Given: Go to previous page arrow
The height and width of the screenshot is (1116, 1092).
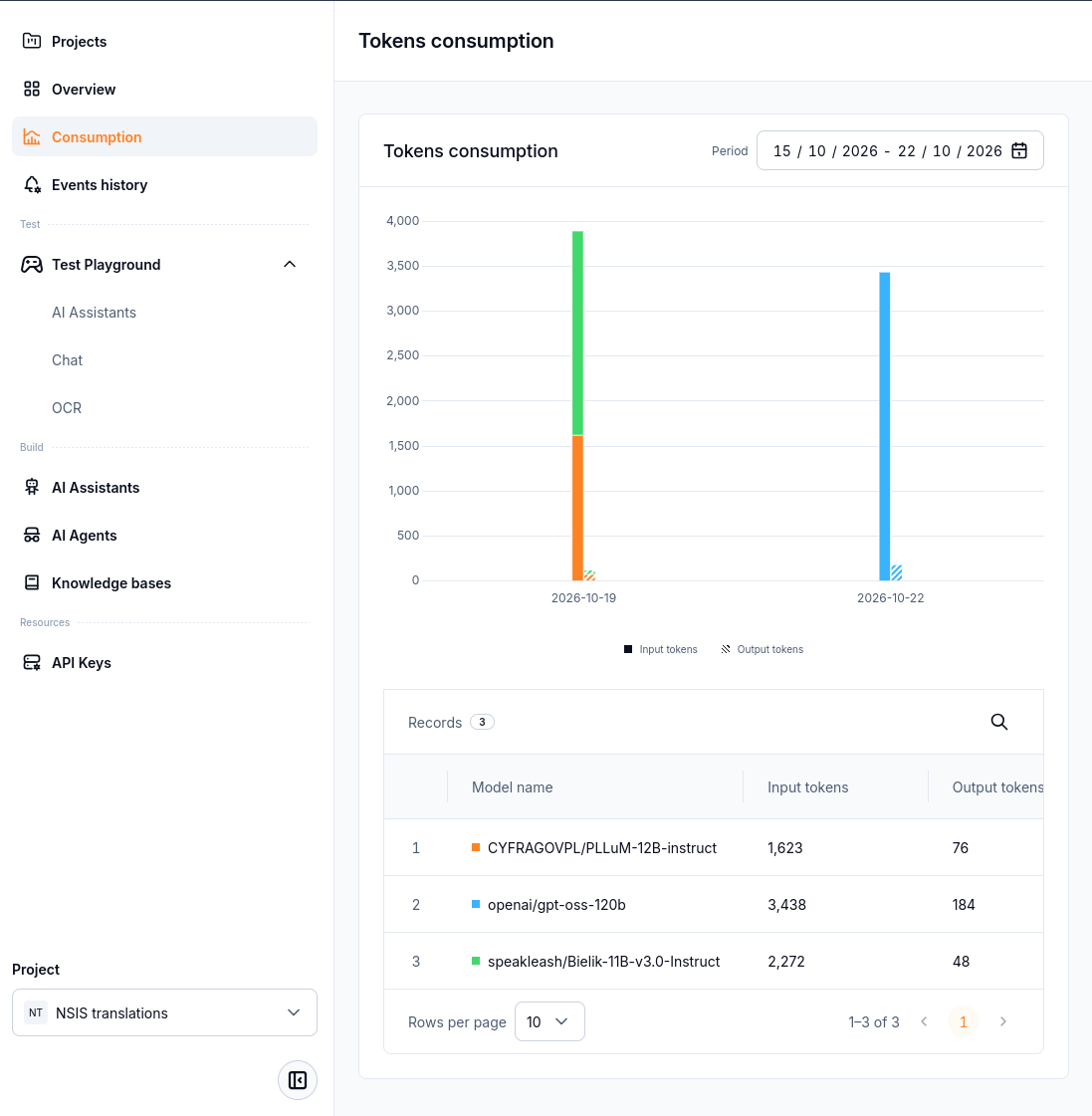Looking at the screenshot, I should click(924, 1021).
